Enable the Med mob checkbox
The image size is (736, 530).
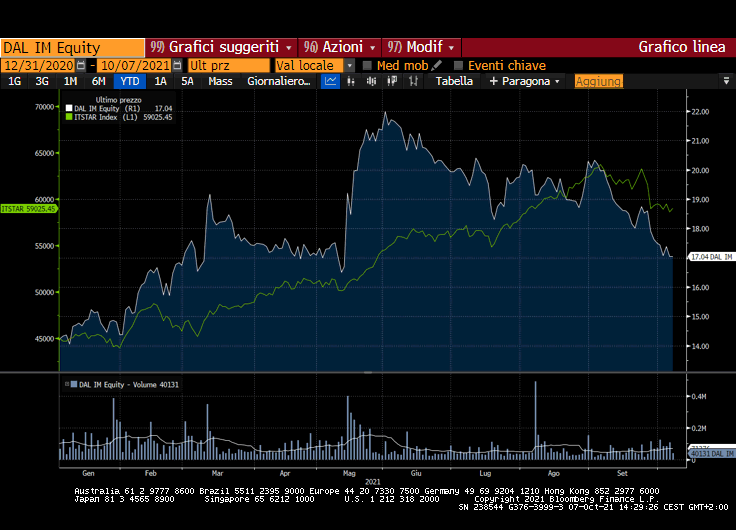367,65
